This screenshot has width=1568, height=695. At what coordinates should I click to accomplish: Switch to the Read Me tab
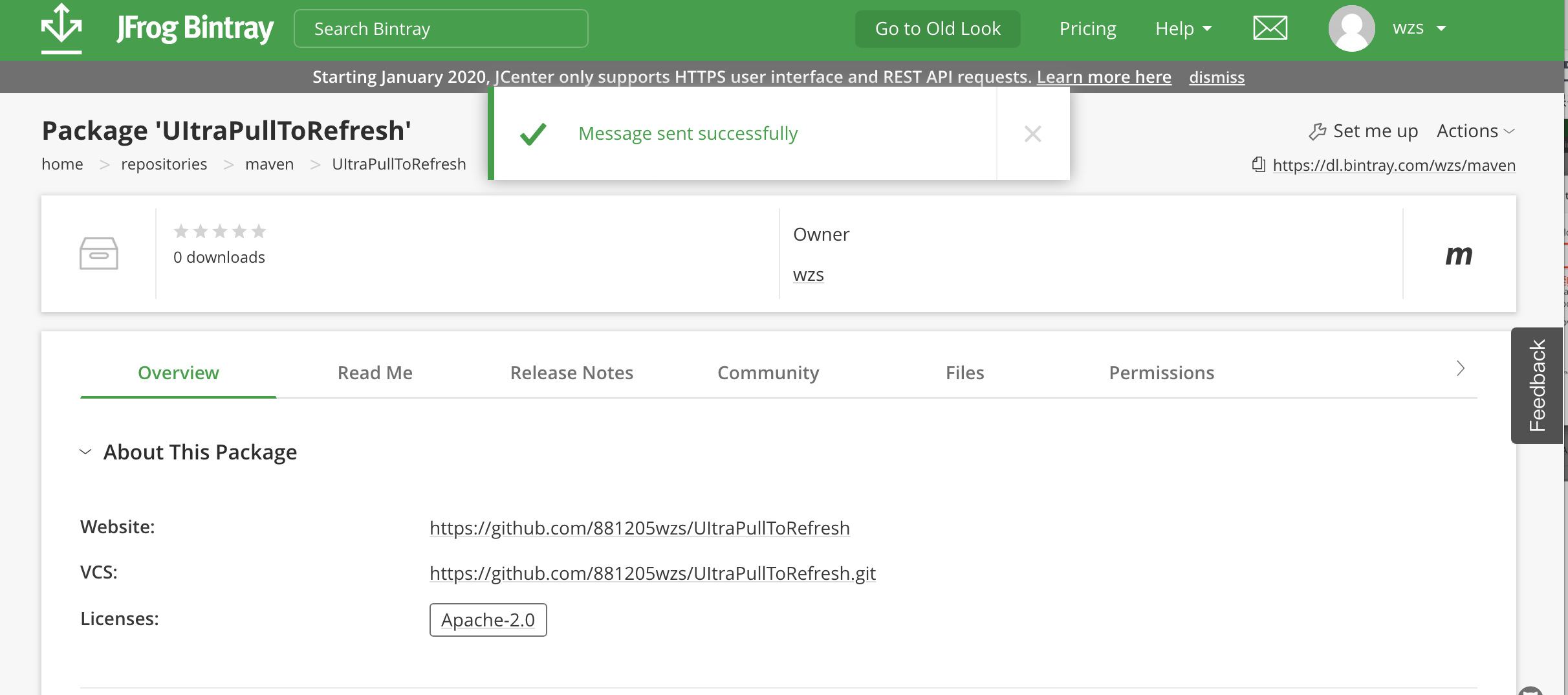coord(375,373)
